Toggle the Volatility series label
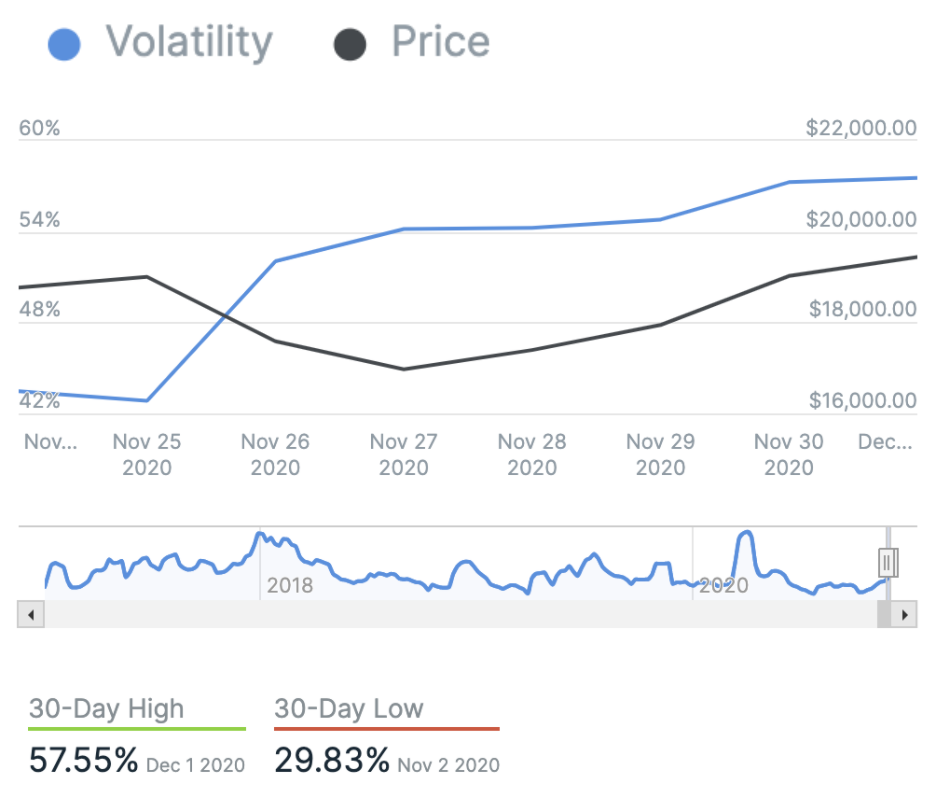The image size is (936, 794). point(189,42)
